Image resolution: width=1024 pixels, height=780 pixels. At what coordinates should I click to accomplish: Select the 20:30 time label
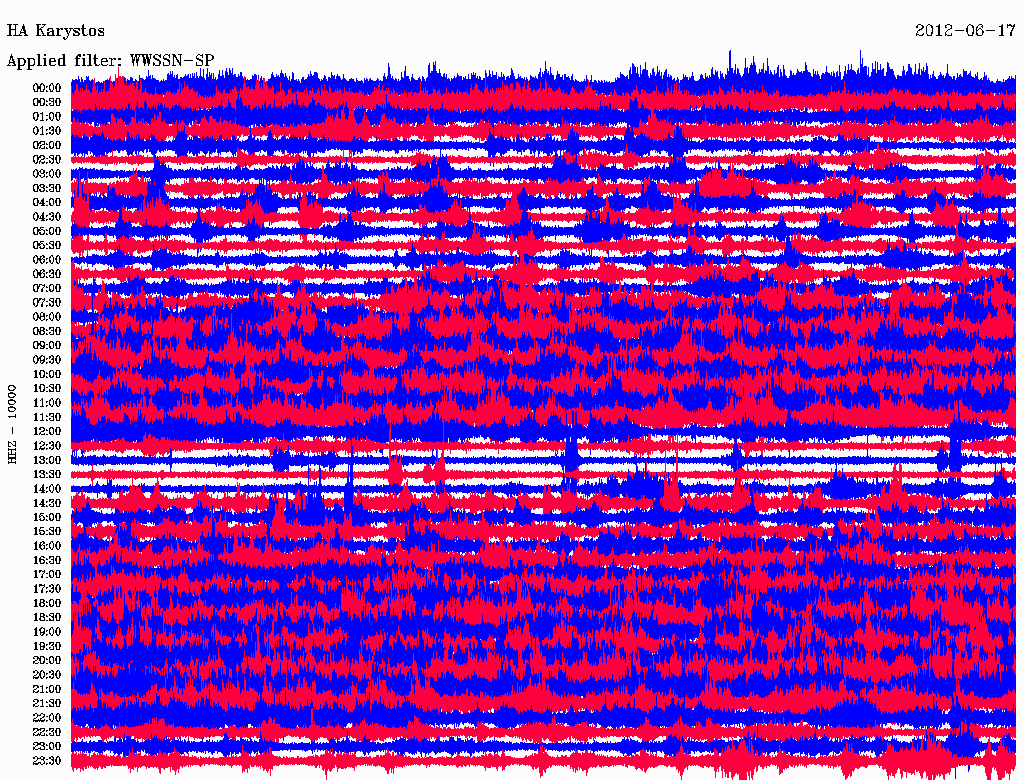(47, 675)
